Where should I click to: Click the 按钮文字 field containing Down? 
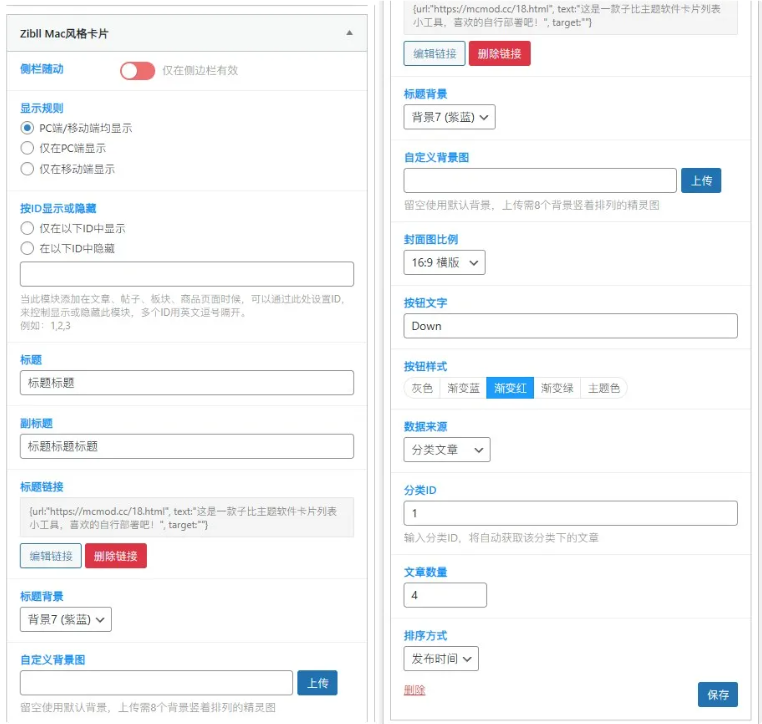click(570, 326)
